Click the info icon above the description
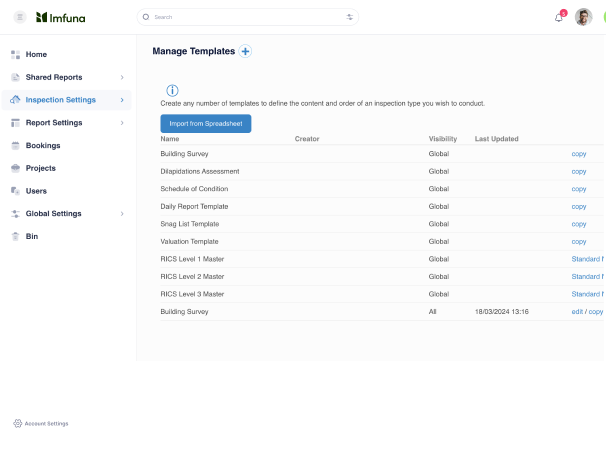 pos(172,90)
